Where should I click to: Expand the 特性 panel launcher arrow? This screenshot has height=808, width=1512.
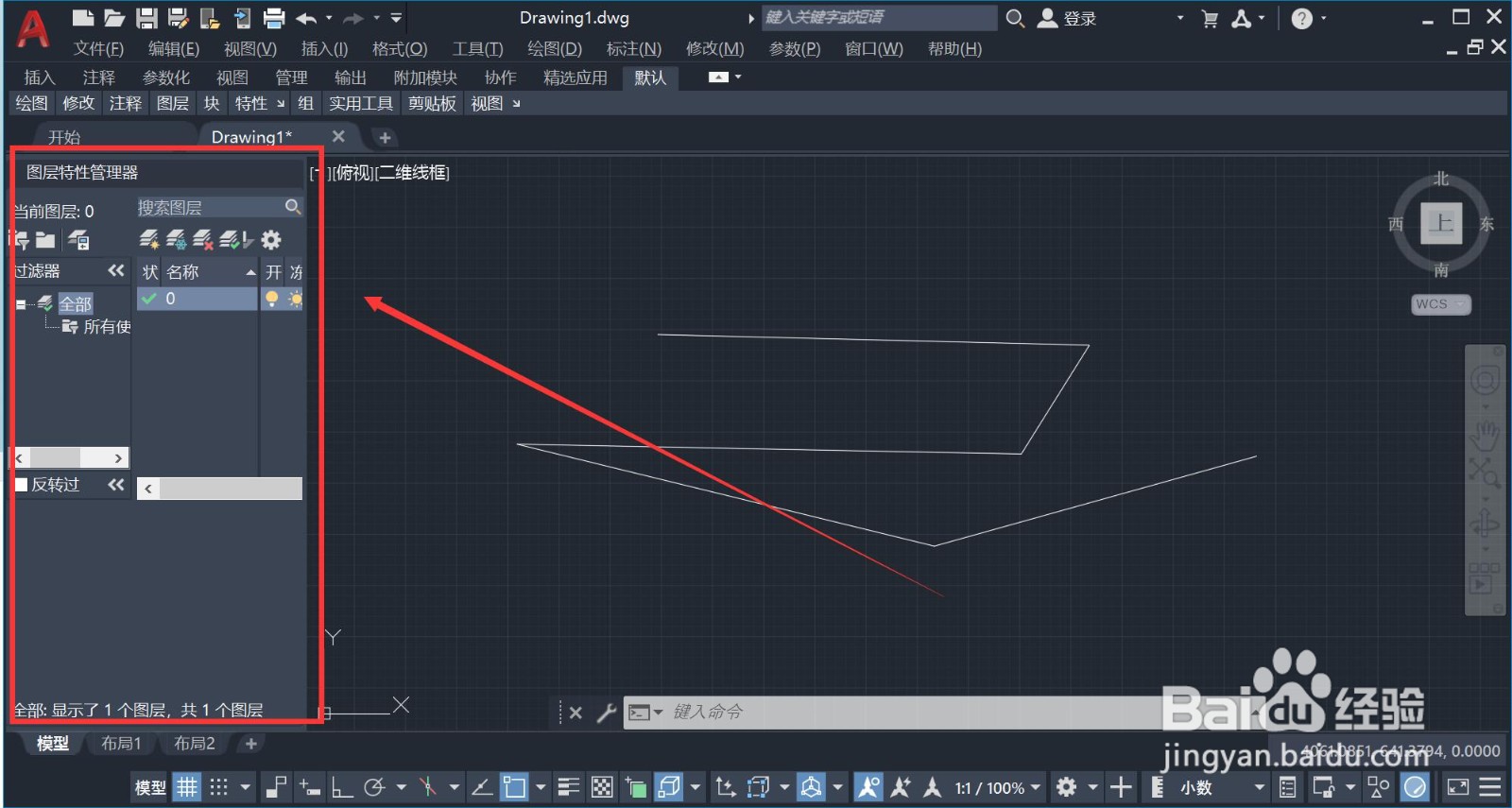[x=281, y=104]
